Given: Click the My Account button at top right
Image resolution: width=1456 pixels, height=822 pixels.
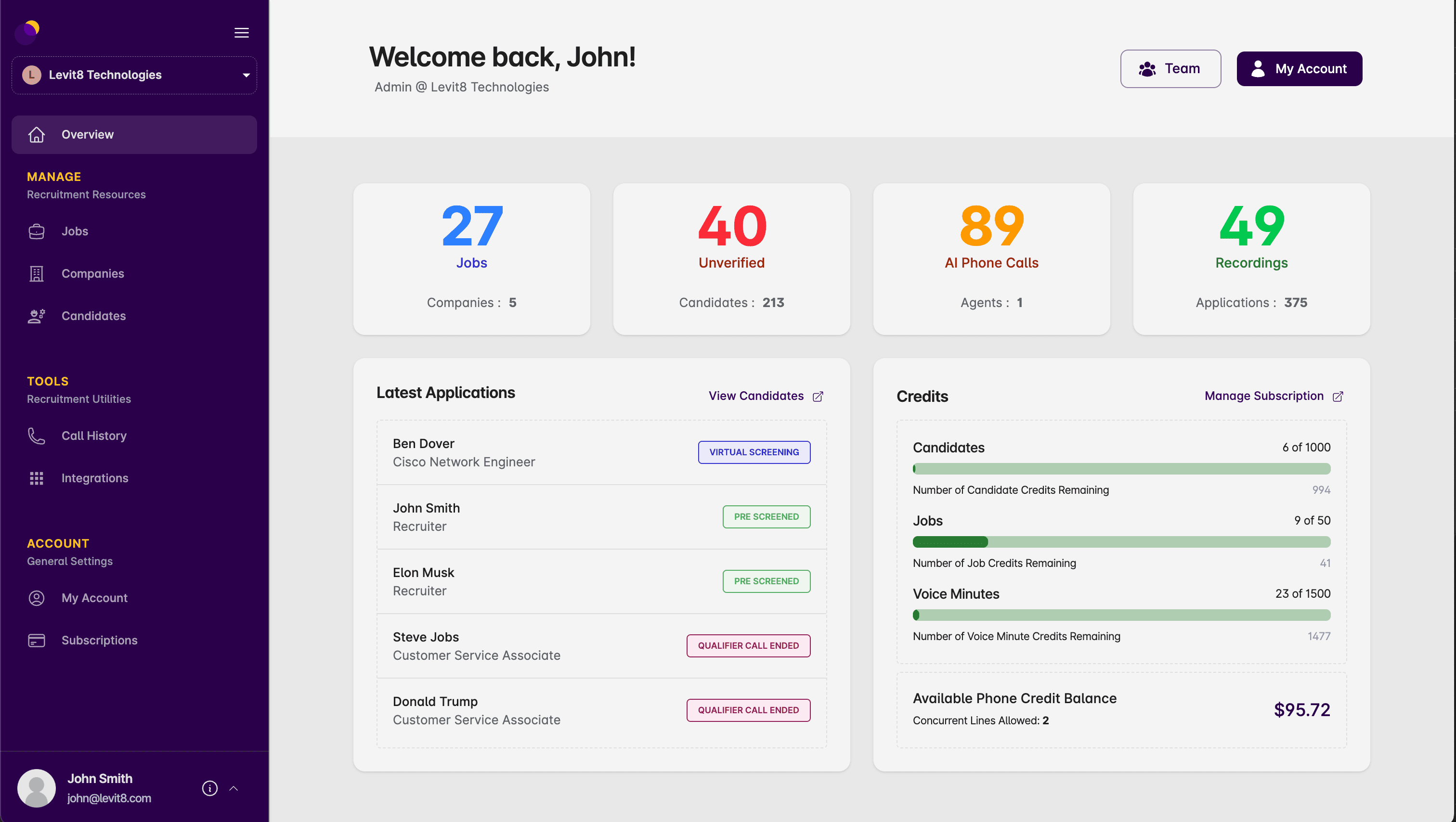Looking at the screenshot, I should [x=1300, y=68].
